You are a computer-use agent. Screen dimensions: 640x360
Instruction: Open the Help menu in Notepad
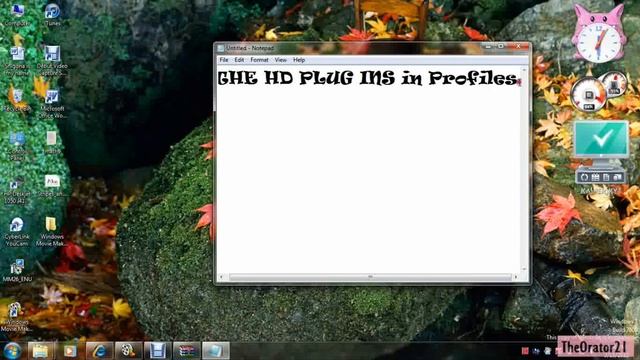pos(299,60)
